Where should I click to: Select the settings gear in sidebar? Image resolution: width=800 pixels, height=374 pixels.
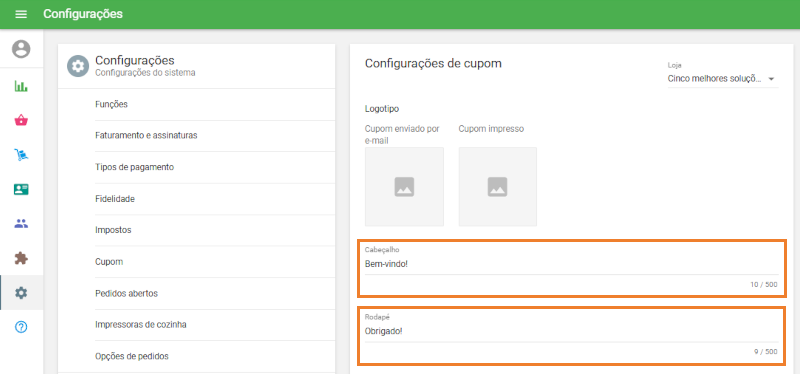point(21,293)
